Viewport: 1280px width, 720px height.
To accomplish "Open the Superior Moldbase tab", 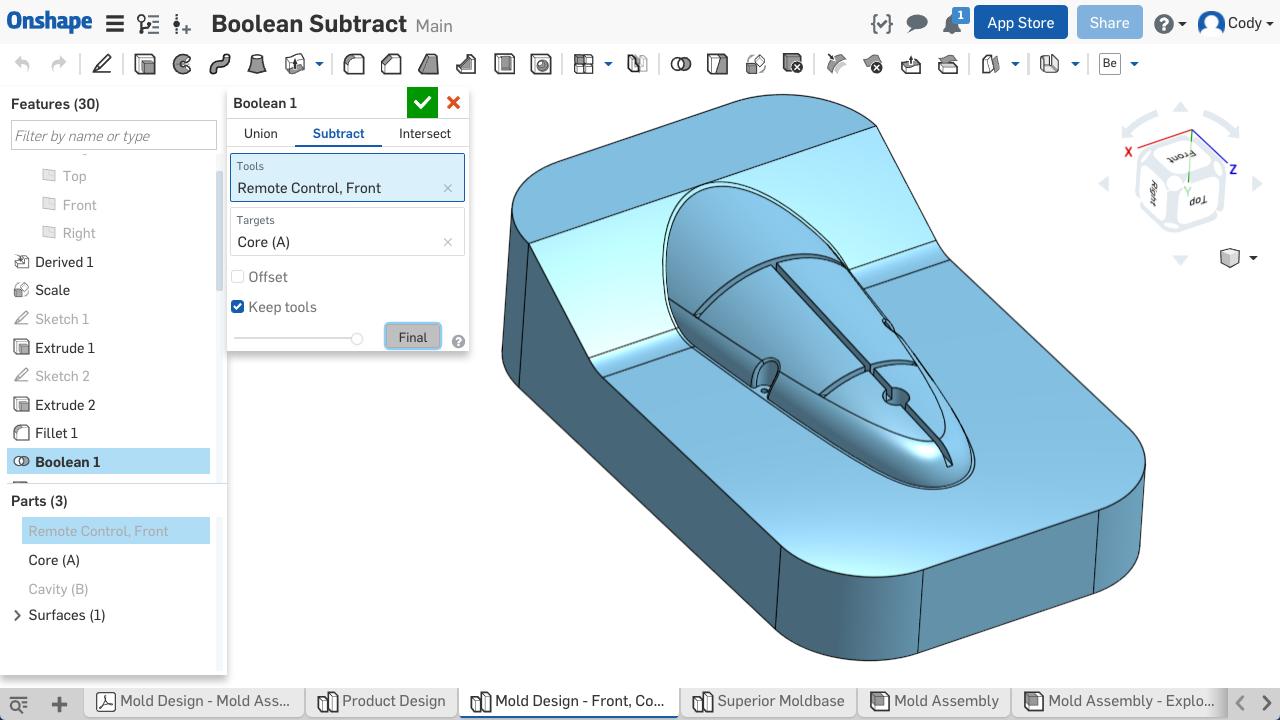I will (x=768, y=701).
